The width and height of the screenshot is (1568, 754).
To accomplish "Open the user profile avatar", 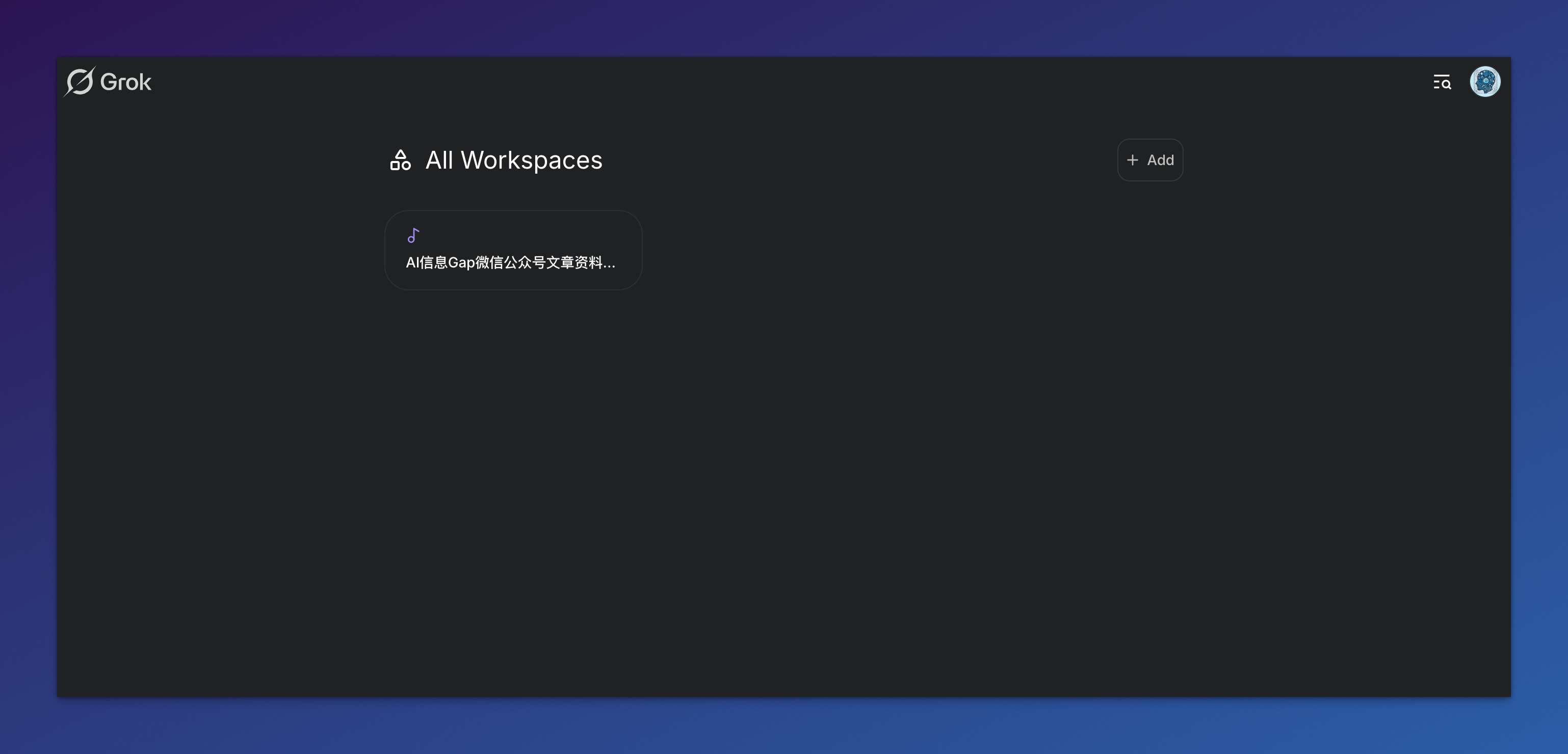I will click(1484, 82).
